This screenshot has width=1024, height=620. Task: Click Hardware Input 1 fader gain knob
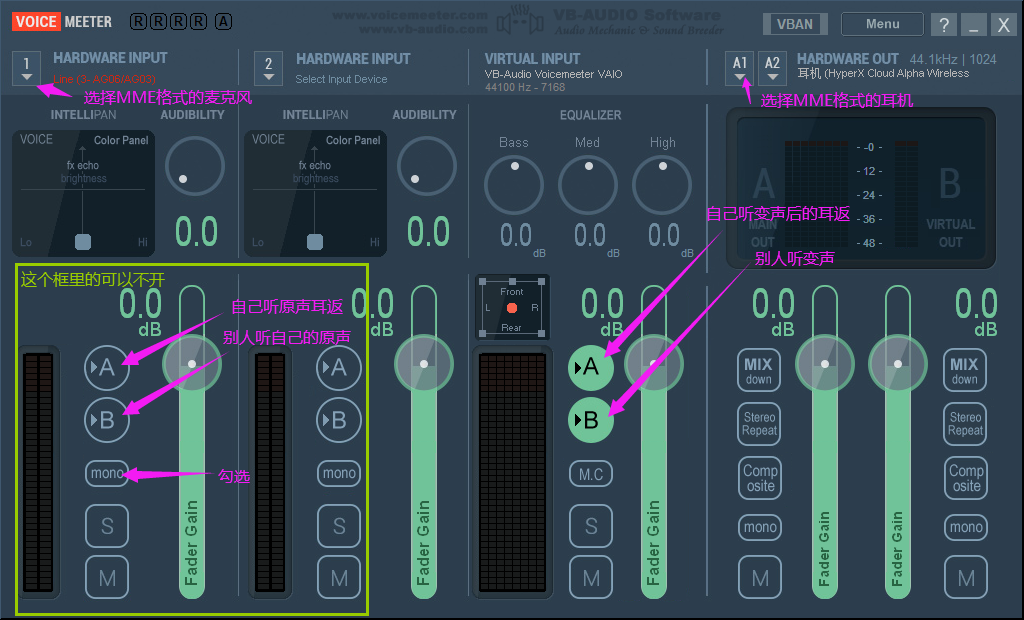pyautogui.click(x=192, y=364)
